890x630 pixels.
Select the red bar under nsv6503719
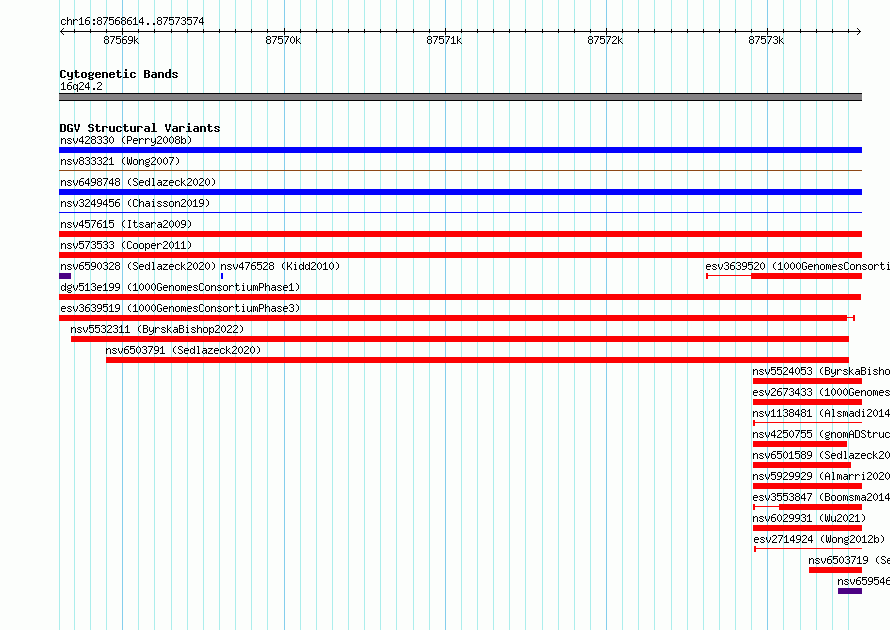tap(836, 570)
